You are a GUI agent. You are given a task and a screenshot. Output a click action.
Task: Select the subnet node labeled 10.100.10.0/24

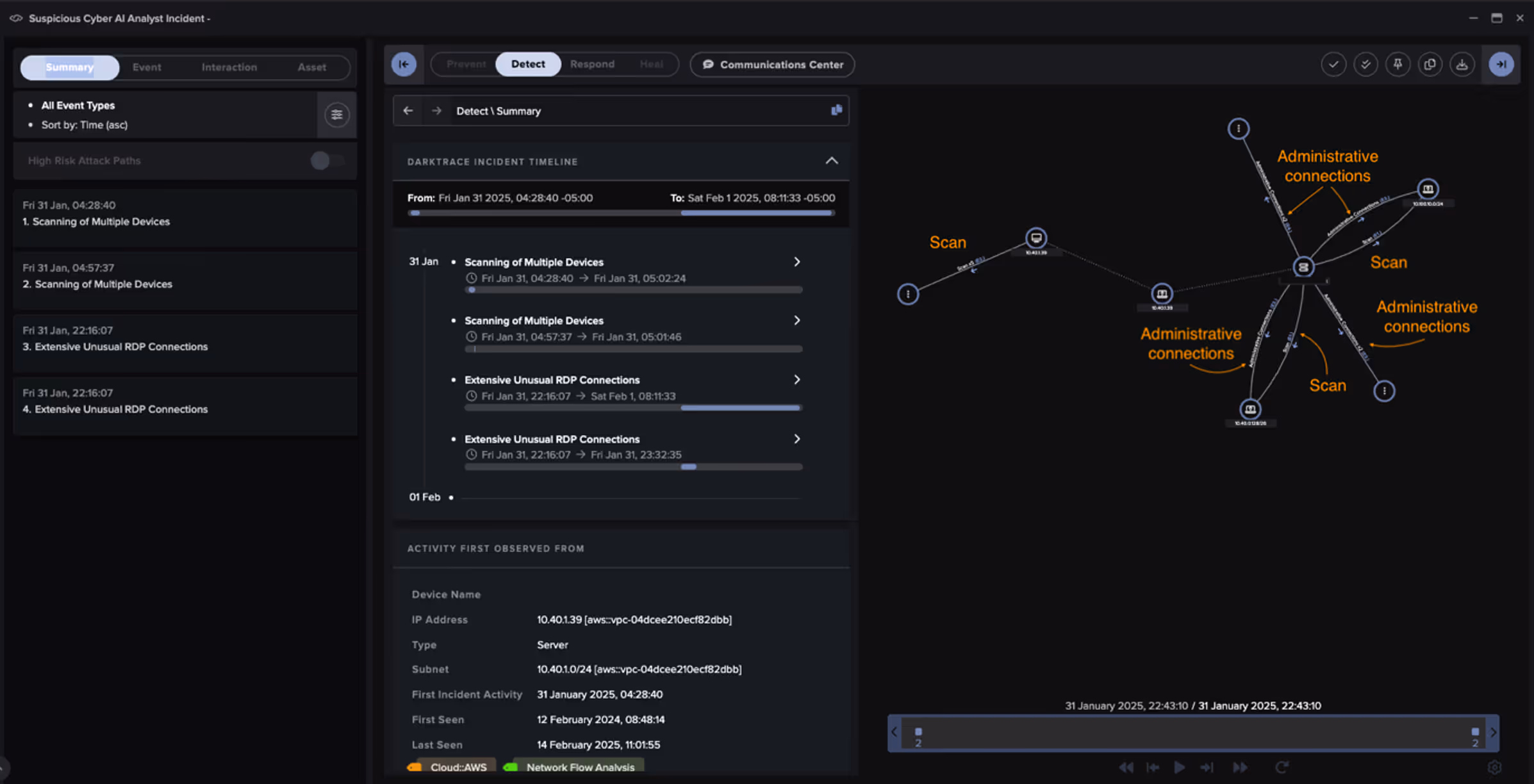coord(1428,189)
